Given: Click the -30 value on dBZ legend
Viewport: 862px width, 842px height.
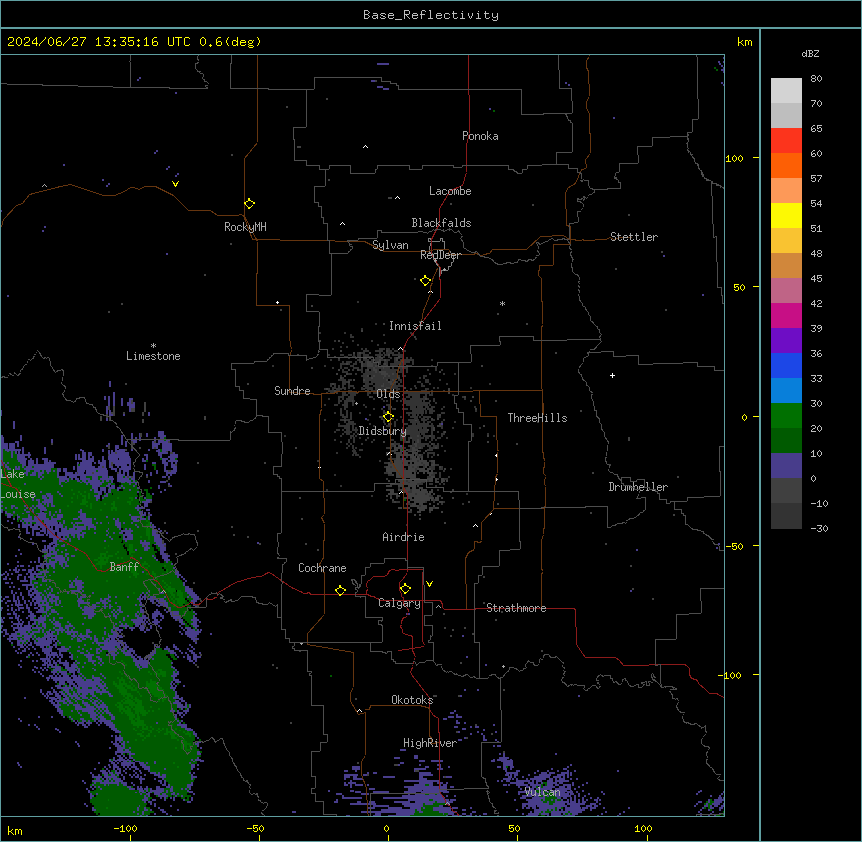Looking at the screenshot, I should 819,529.
